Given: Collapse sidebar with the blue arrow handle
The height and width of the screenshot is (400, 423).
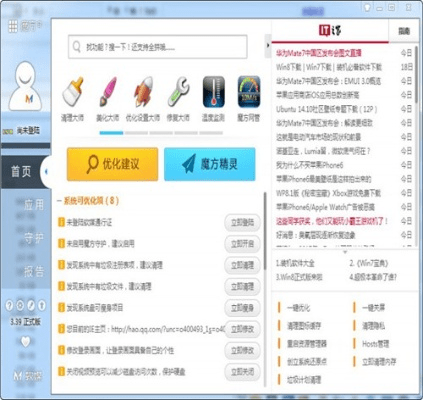Looking at the screenshot, I should (46, 171).
